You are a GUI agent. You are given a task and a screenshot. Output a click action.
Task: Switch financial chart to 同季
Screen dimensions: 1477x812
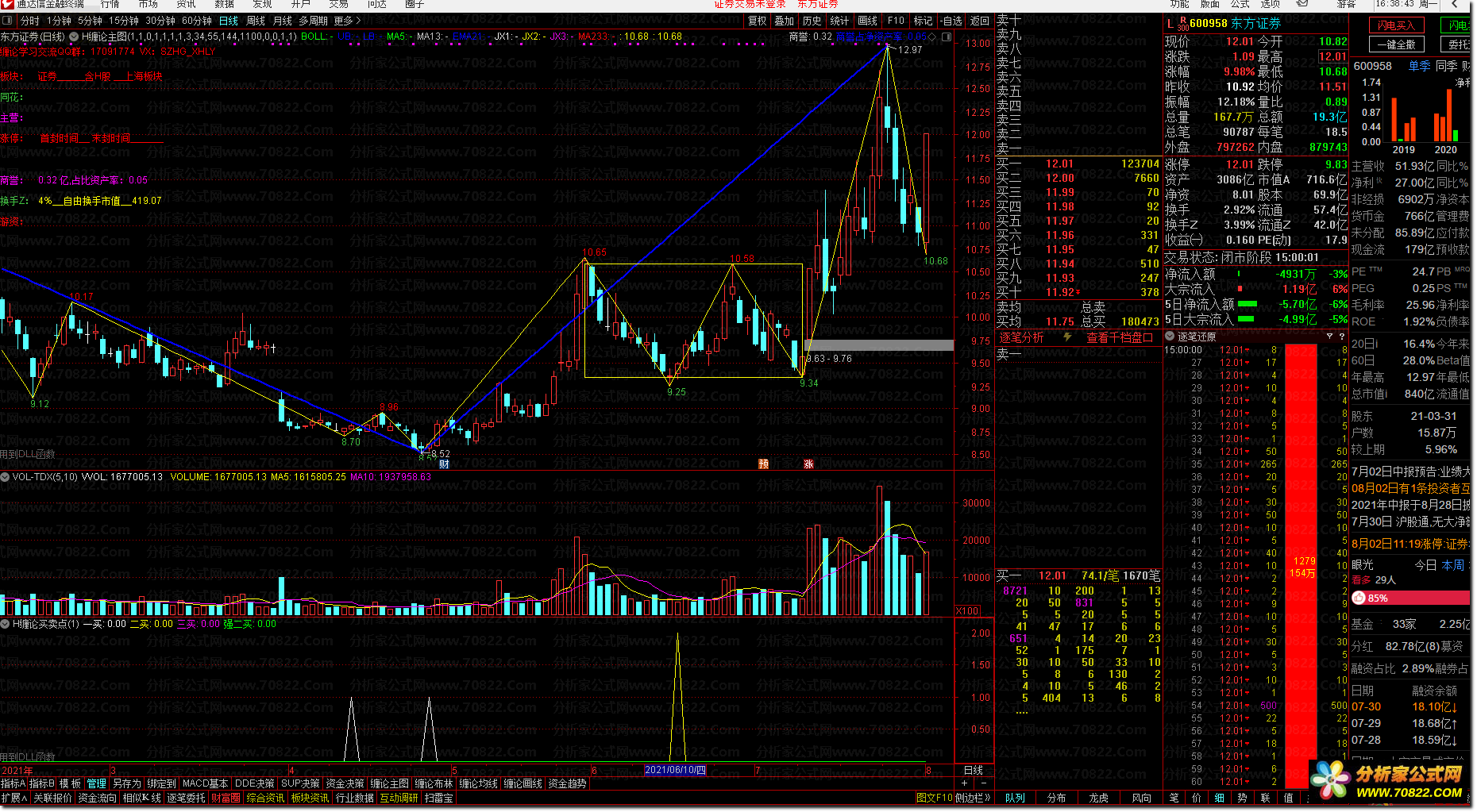click(x=1447, y=66)
